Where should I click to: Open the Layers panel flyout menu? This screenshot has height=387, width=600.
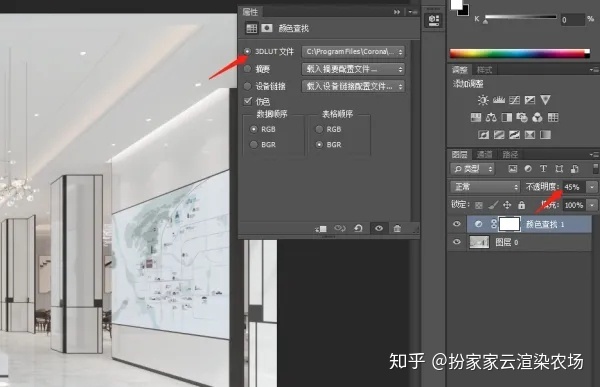(594, 155)
